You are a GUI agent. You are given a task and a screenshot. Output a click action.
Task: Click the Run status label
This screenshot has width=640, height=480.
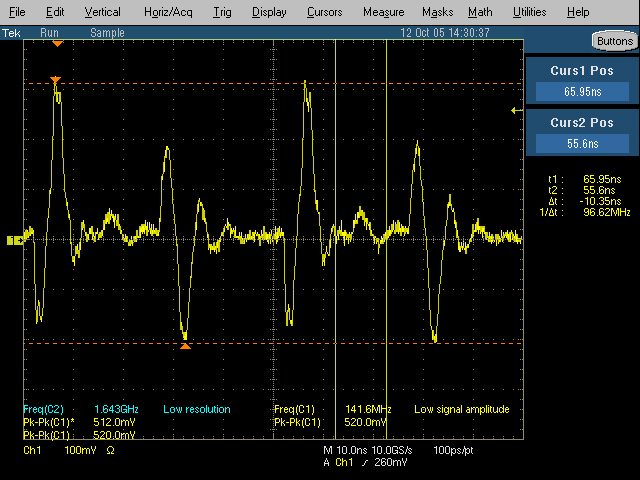[x=49, y=33]
